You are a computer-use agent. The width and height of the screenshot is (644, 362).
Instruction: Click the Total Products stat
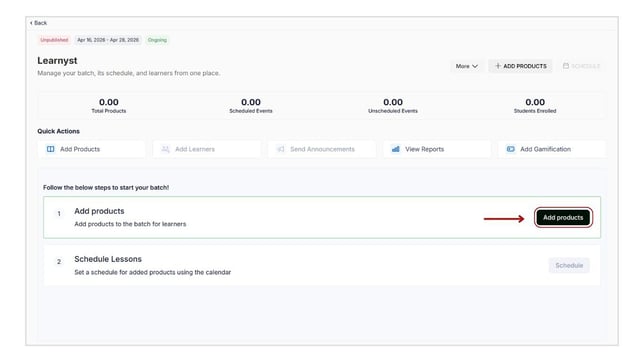click(109, 106)
